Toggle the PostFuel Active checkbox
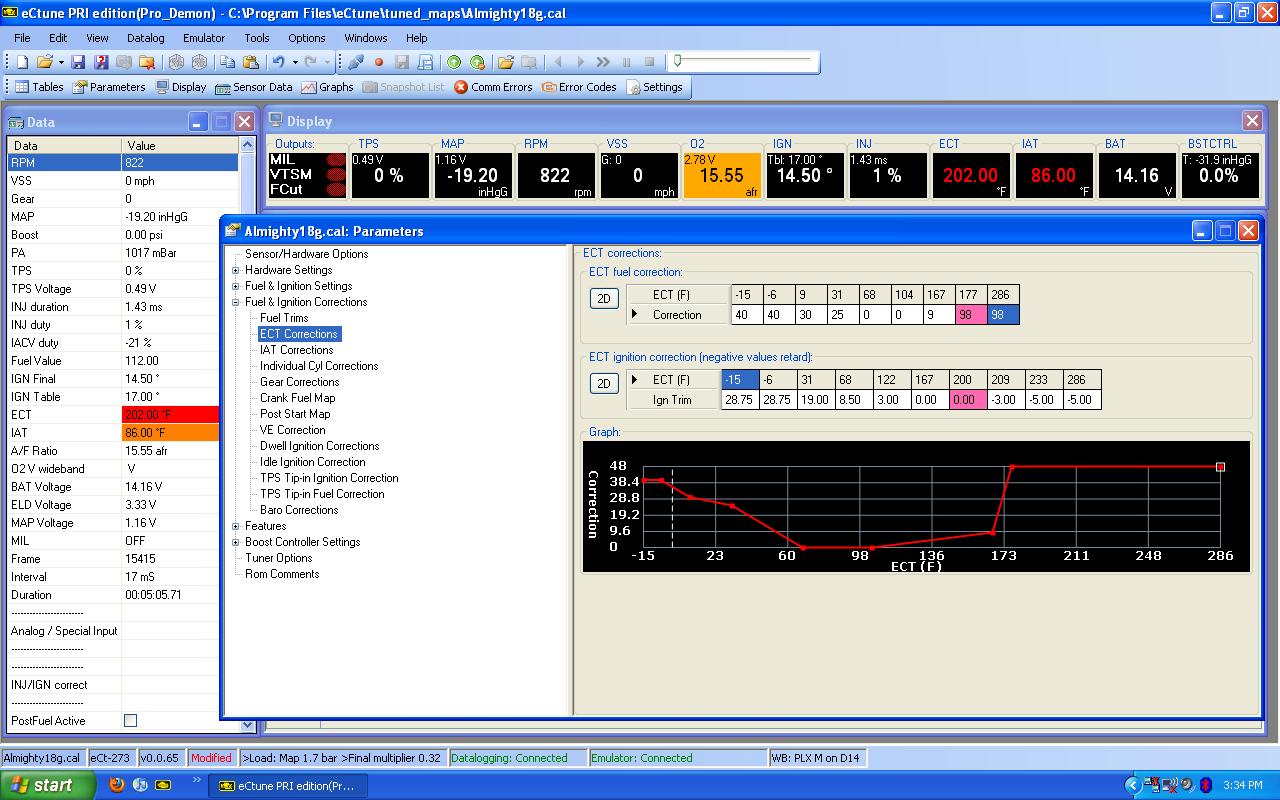Viewport: 1280px width, 800px height. [130, 720]
